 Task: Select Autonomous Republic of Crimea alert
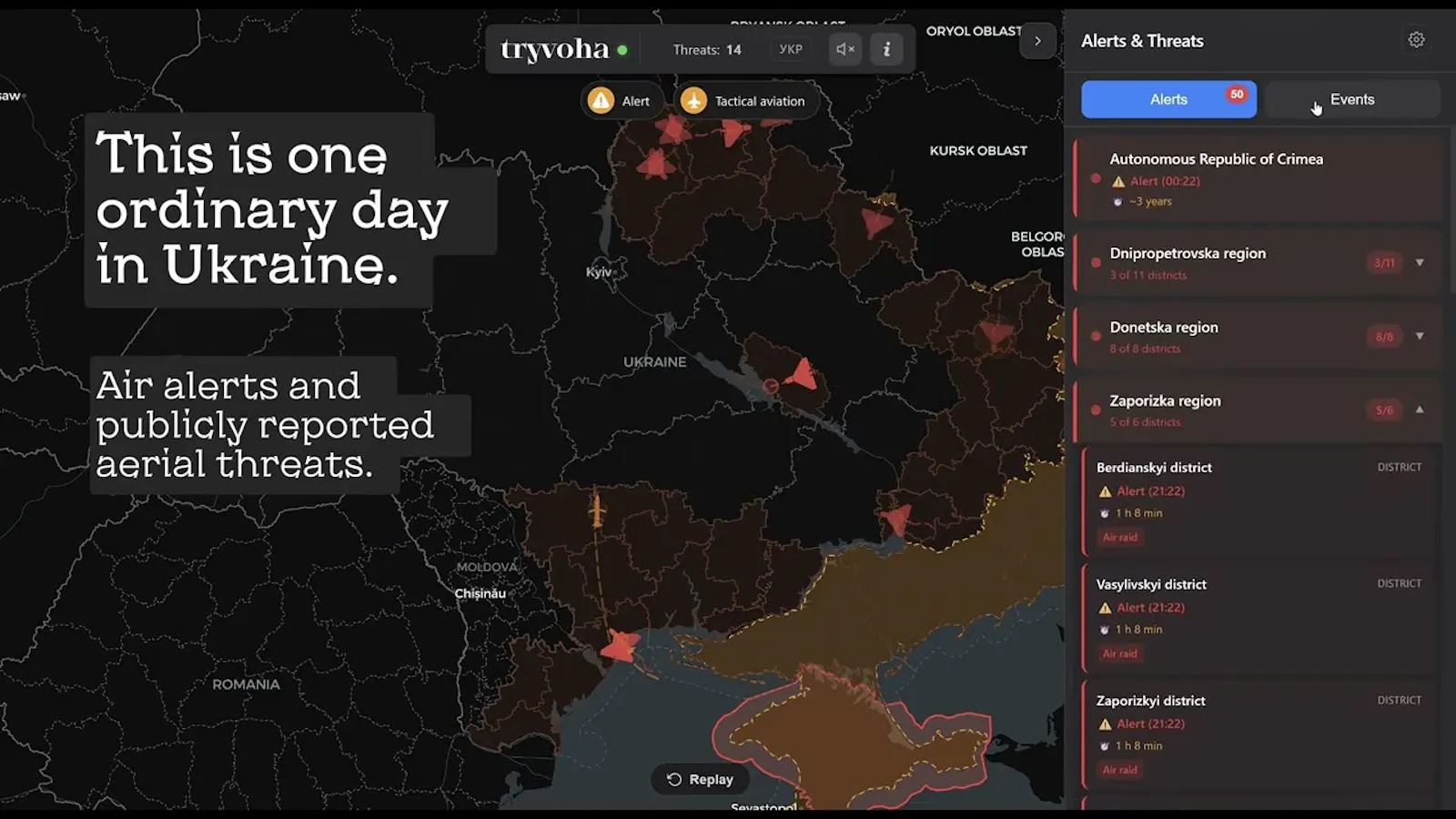pyautogui.click(x=1259, y=178)
